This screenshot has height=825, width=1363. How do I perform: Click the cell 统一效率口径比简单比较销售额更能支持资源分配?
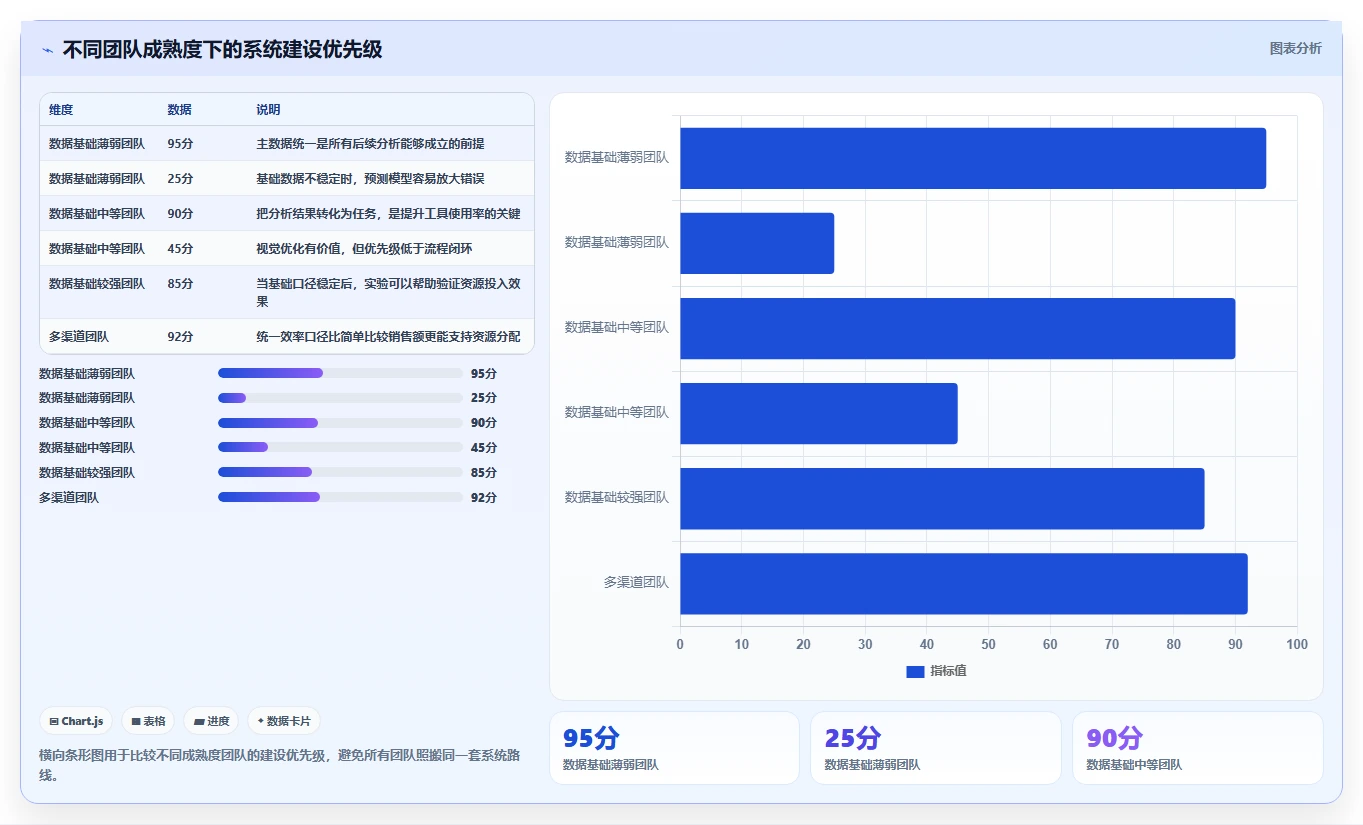(x=388, y=337)
